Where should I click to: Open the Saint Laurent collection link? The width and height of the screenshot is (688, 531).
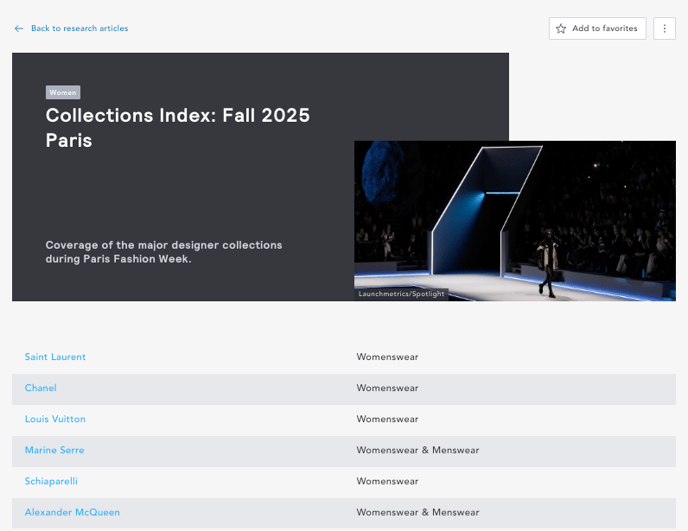(55, 357)
